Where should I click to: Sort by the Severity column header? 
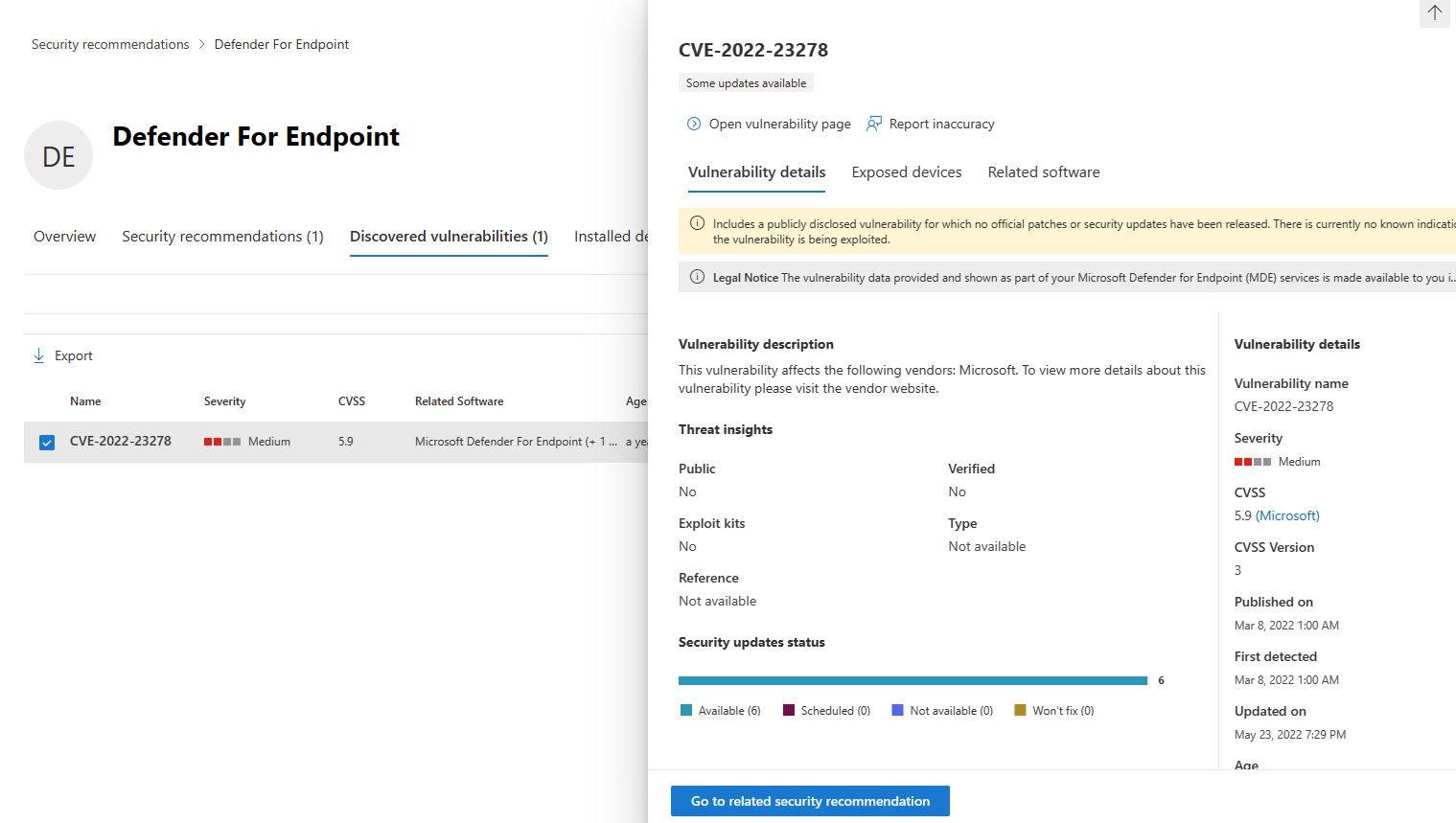(x=224, y=401)
